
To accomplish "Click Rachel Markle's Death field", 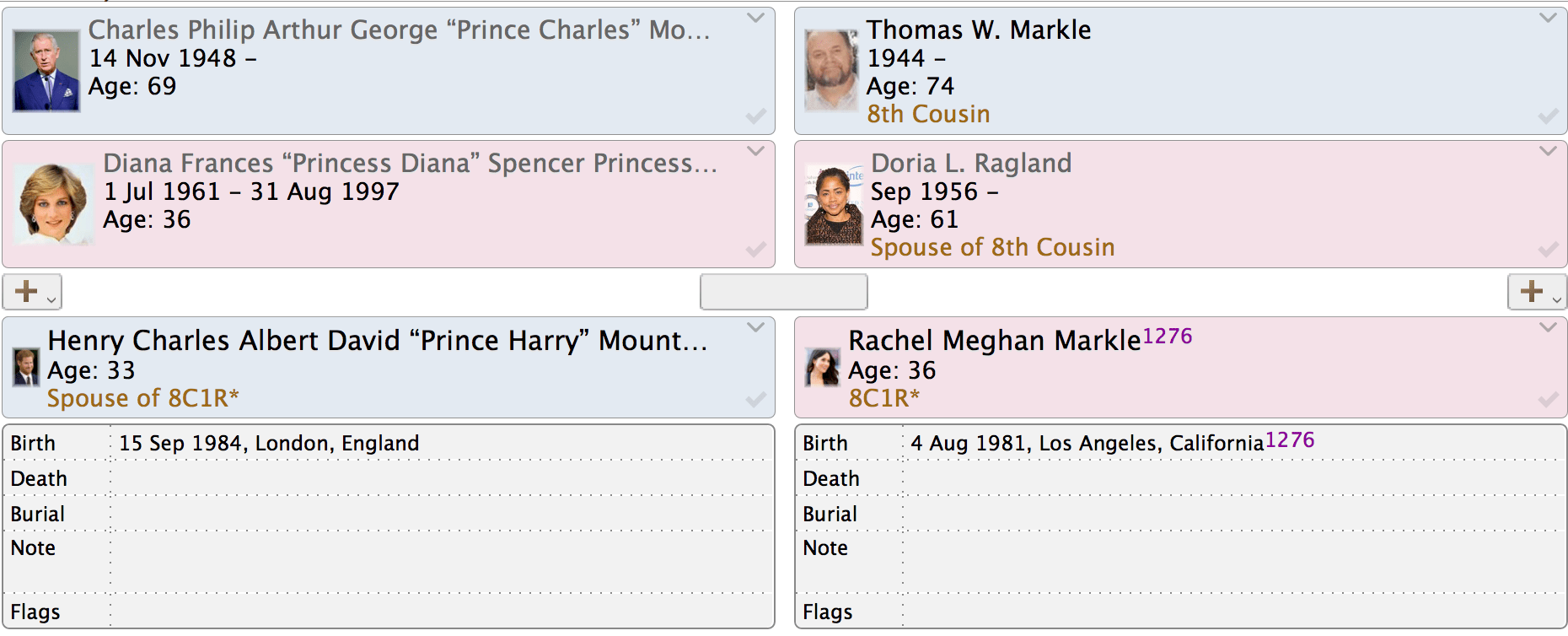I will tap(1231, 478).
